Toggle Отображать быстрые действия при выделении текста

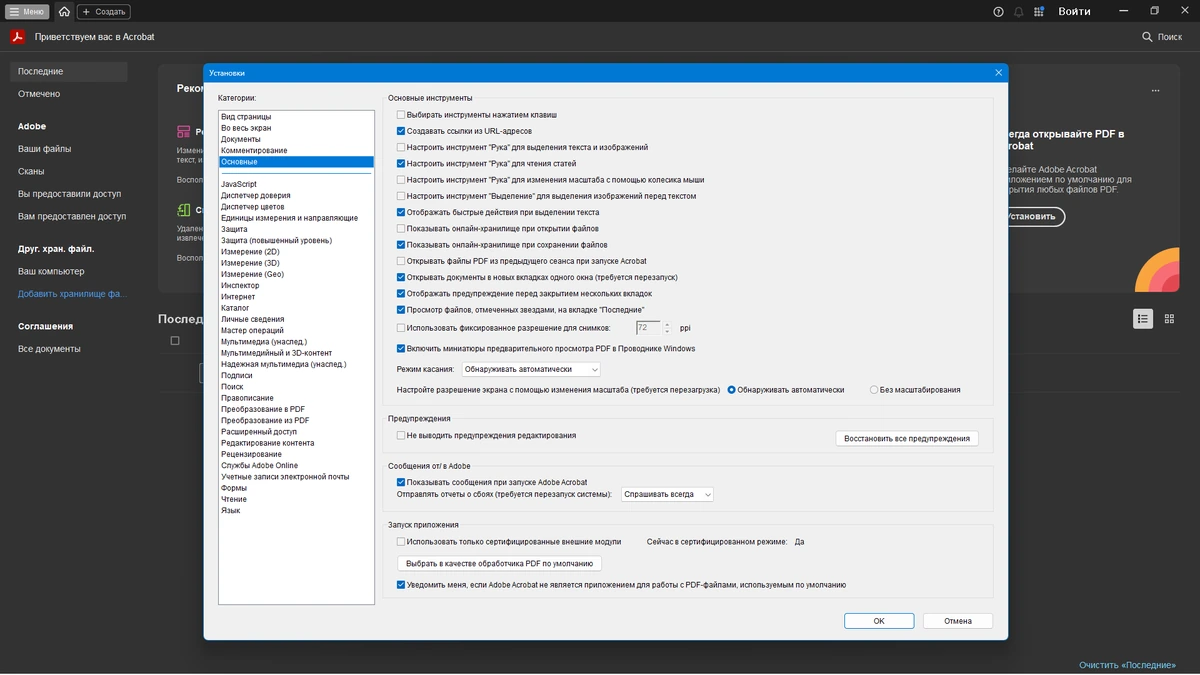pos(401,212)
